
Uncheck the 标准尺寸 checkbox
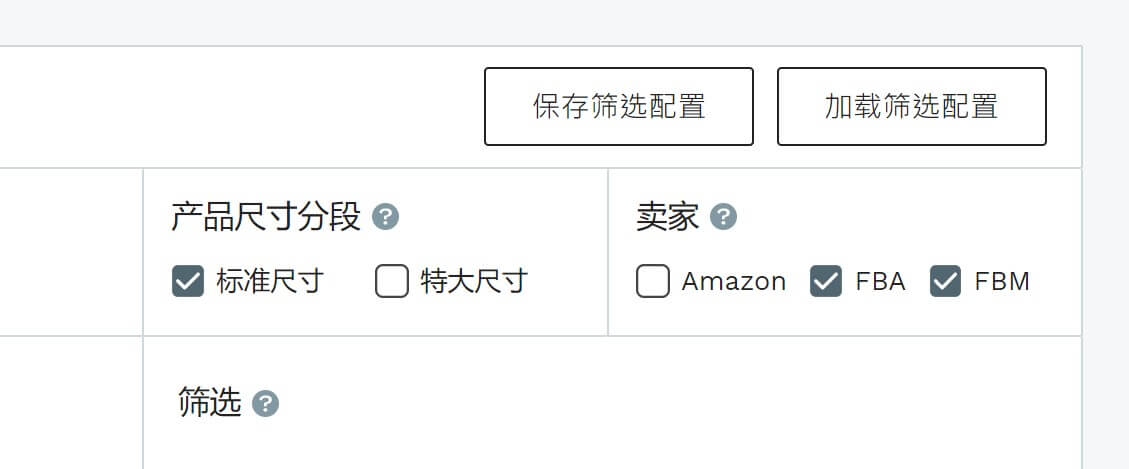(x=188, y=281)
